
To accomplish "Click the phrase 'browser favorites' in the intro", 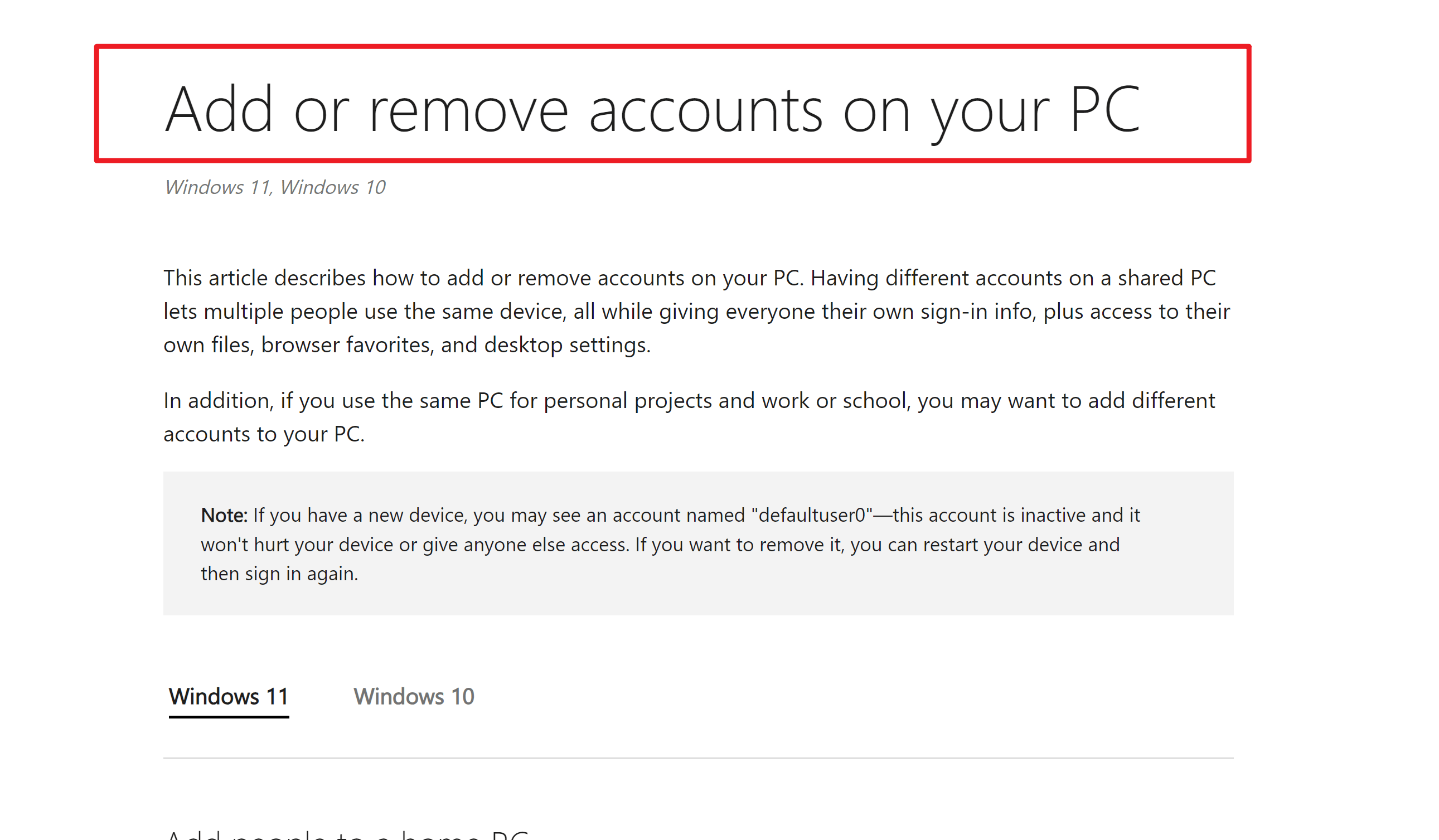I will tap(350, 344).
